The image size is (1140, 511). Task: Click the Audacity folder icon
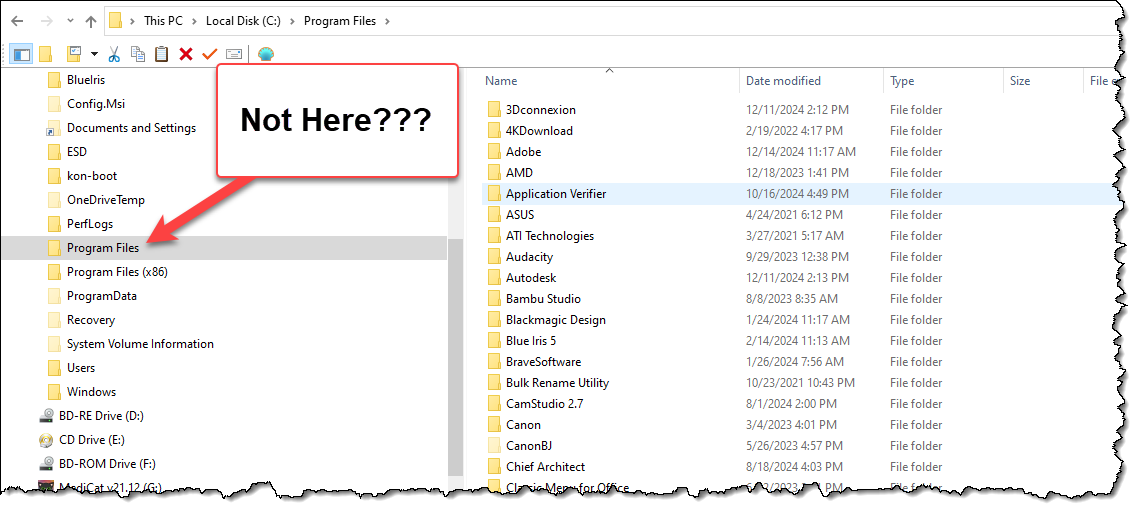coord(494,257)
